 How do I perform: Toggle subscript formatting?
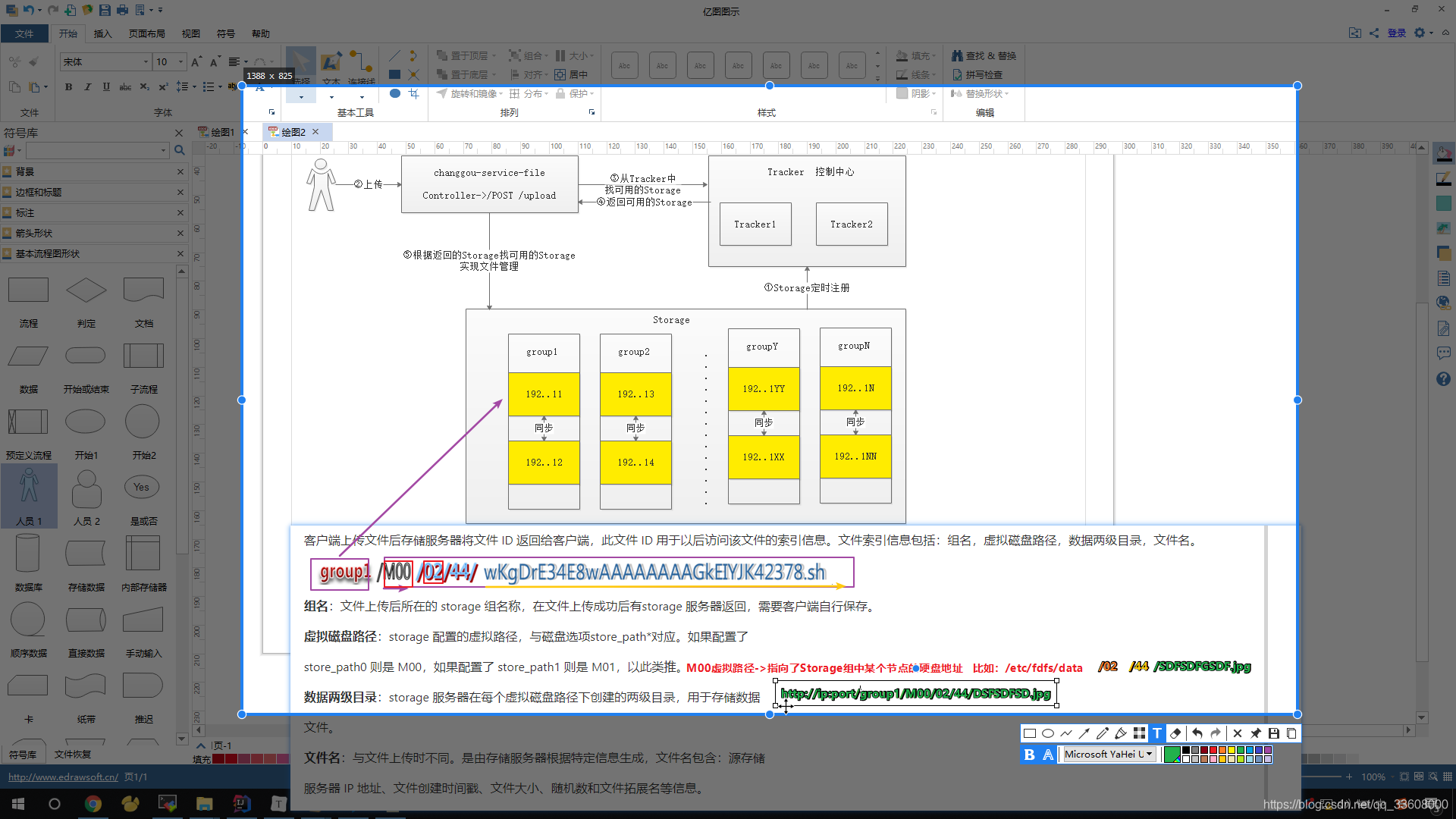[x=144, y=86]
